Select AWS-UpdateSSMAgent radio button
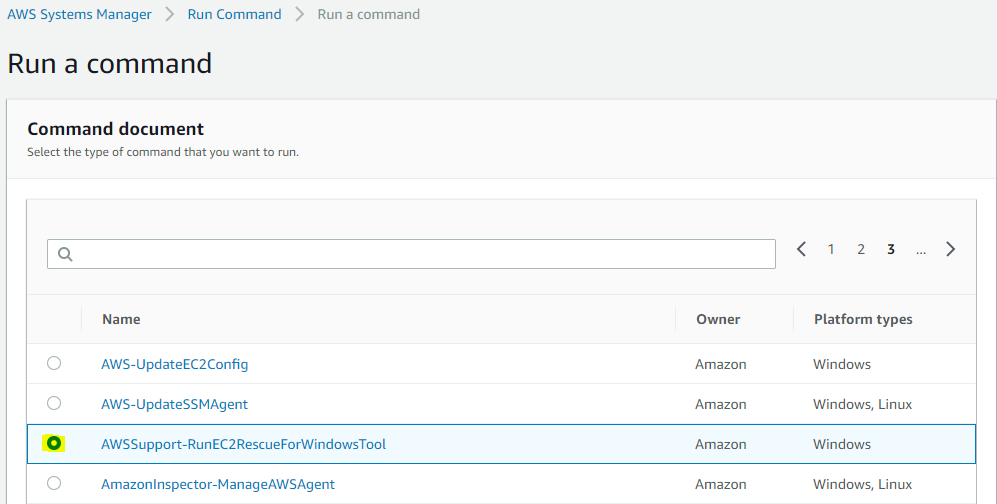997x504 pixels. [x=54, y=403]
